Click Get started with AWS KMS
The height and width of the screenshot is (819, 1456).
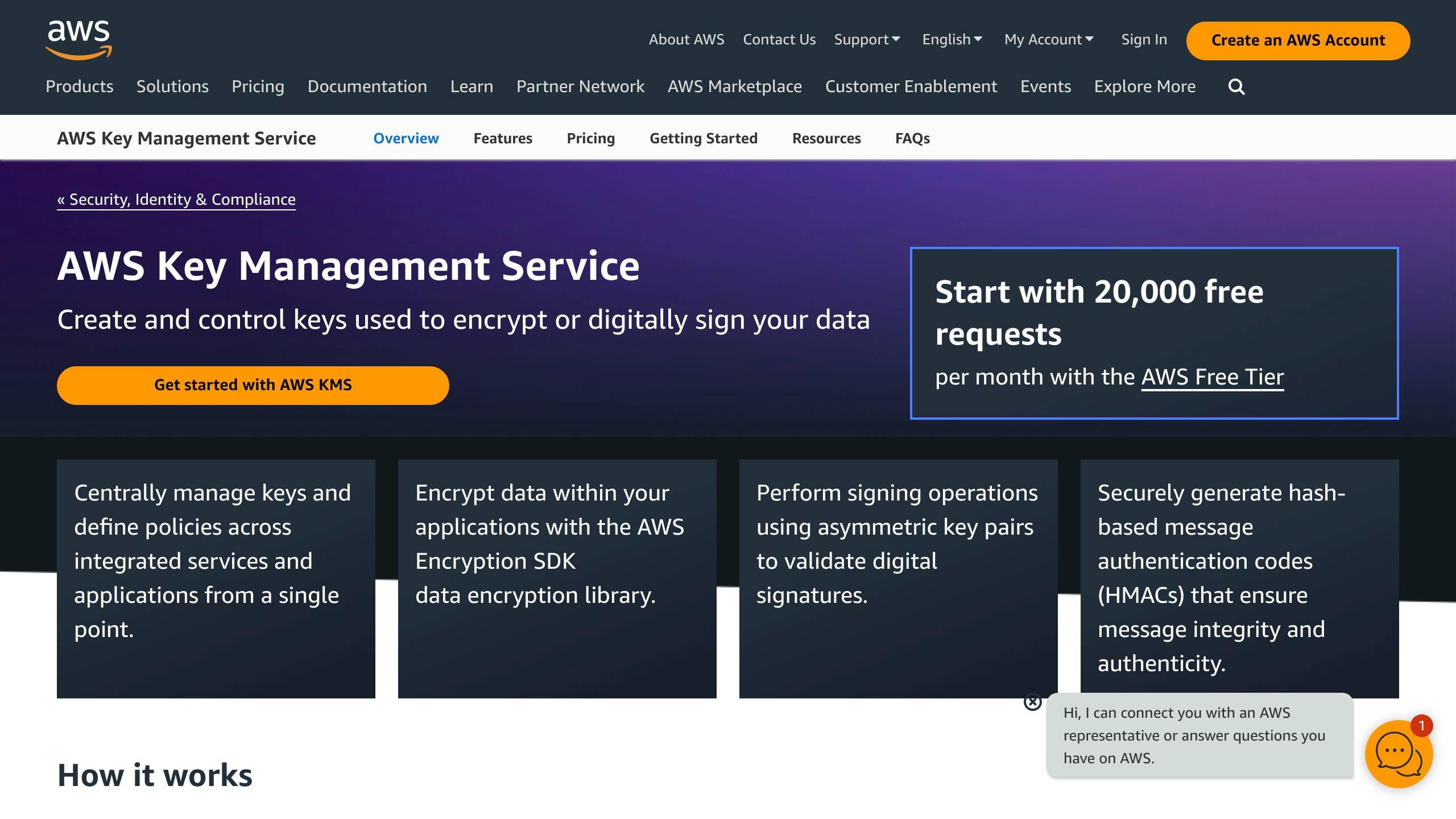pyautogui.click(x=253, y=385)
